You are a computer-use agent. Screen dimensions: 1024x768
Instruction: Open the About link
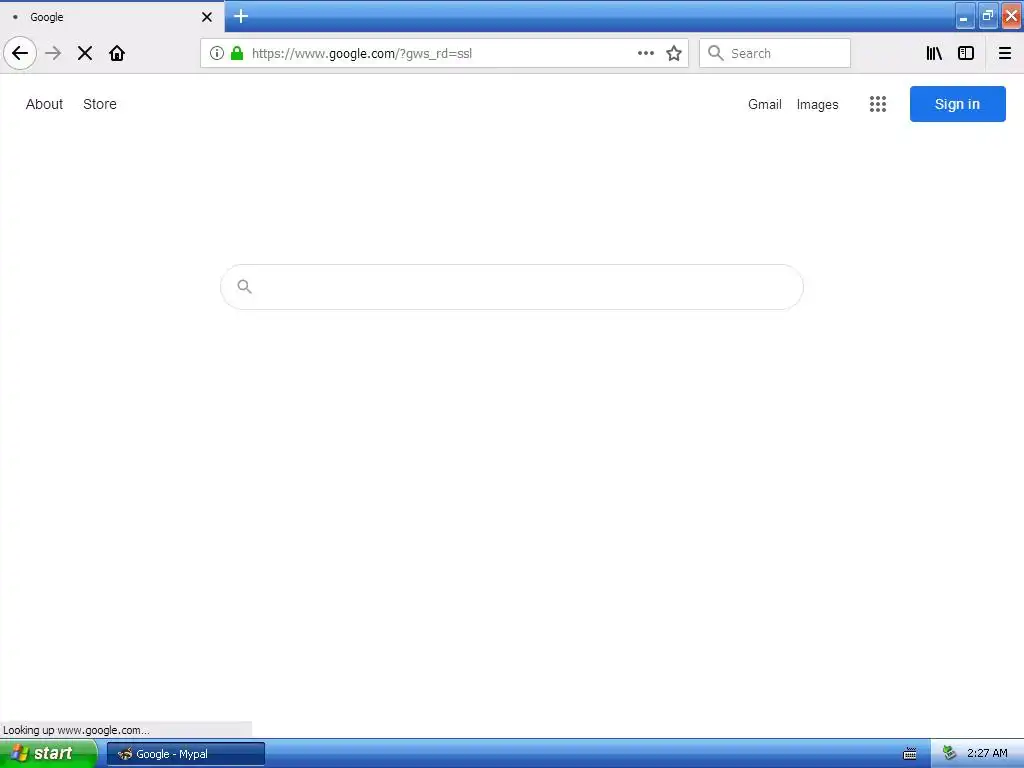44,104
